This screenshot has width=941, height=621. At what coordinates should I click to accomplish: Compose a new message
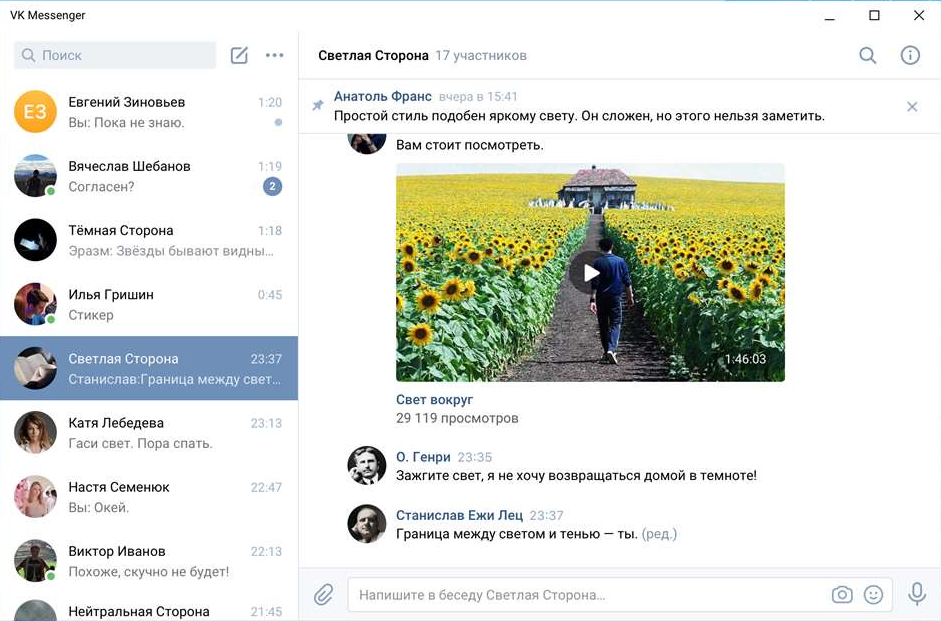239,55
